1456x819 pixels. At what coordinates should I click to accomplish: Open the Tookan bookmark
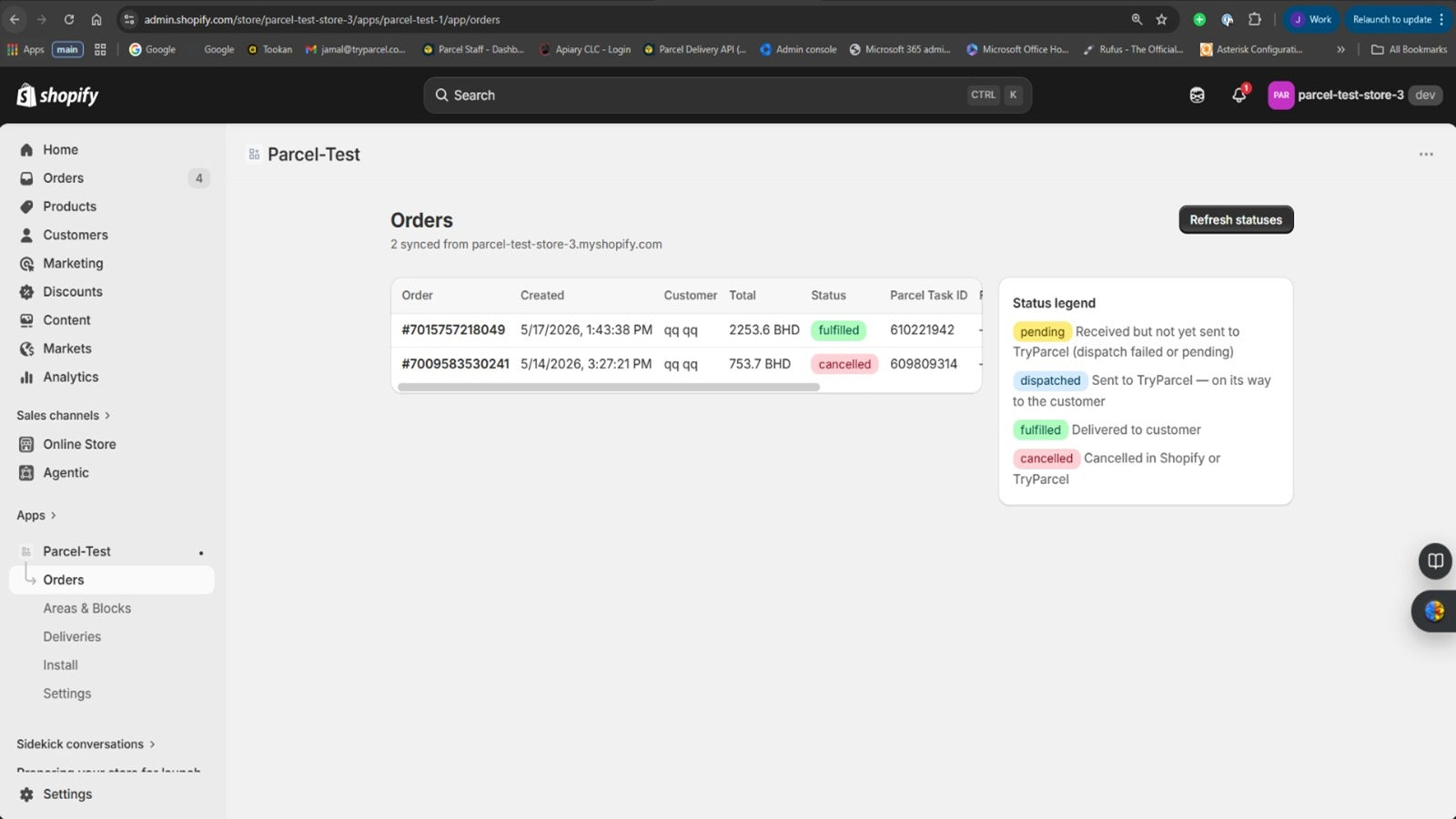pyautogui.click(x=269, y=49)
